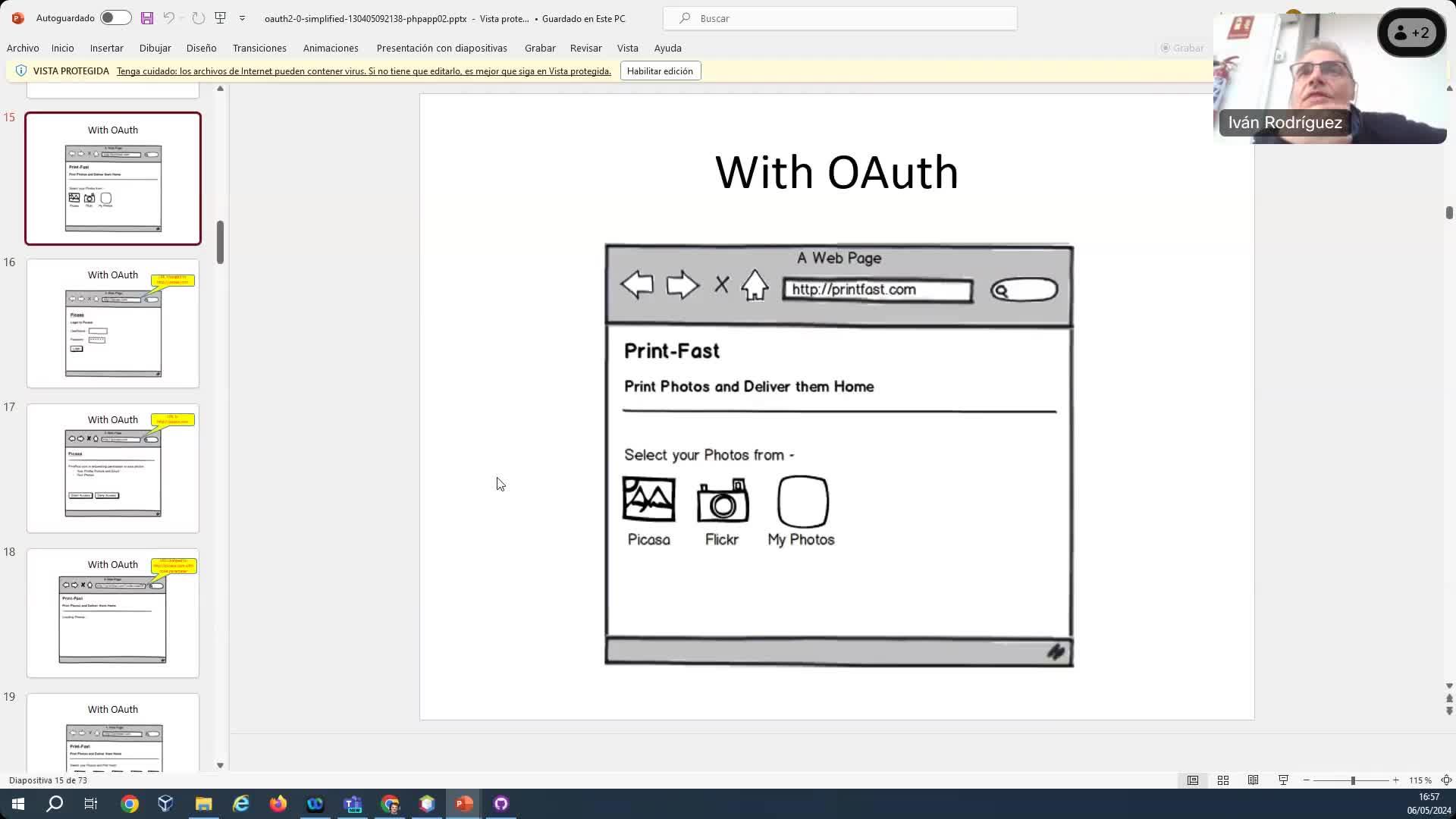The image size is (1456, 819).
Task: Click the Undo arrow icon
Action: coord(168,17)
